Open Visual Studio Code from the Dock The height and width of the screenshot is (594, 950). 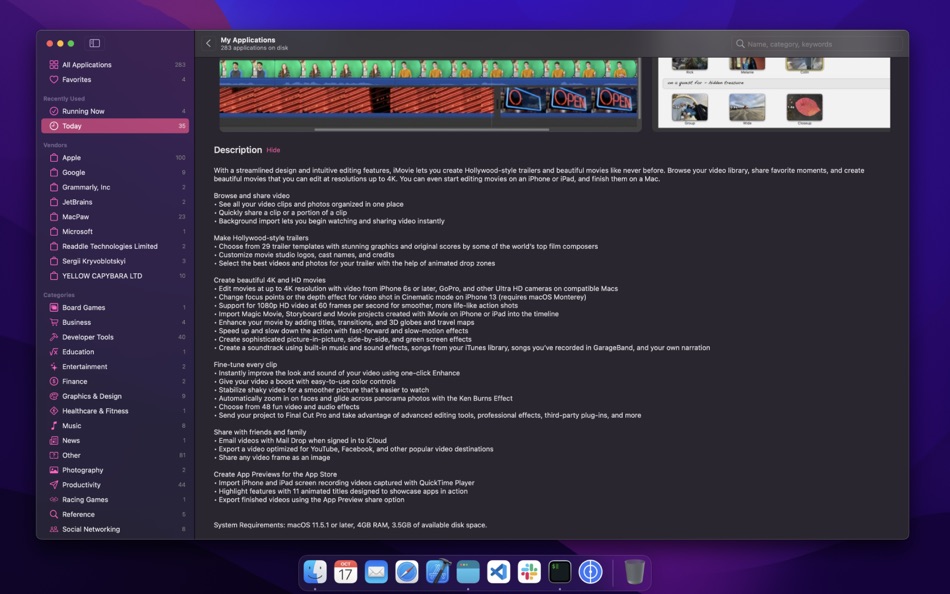coord(499,572)
